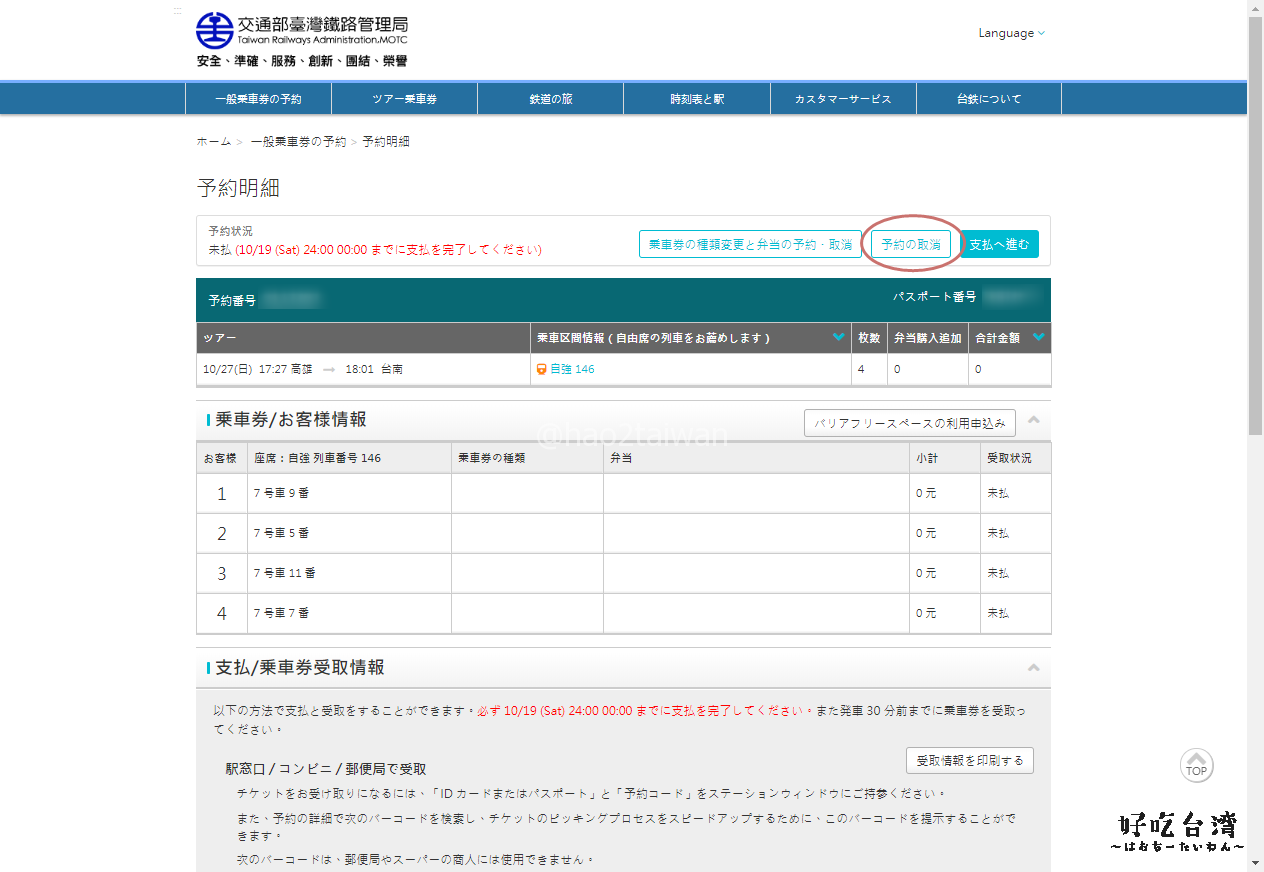
Task: Click the ホーム breadcrumb link
Action: [213, 142]
